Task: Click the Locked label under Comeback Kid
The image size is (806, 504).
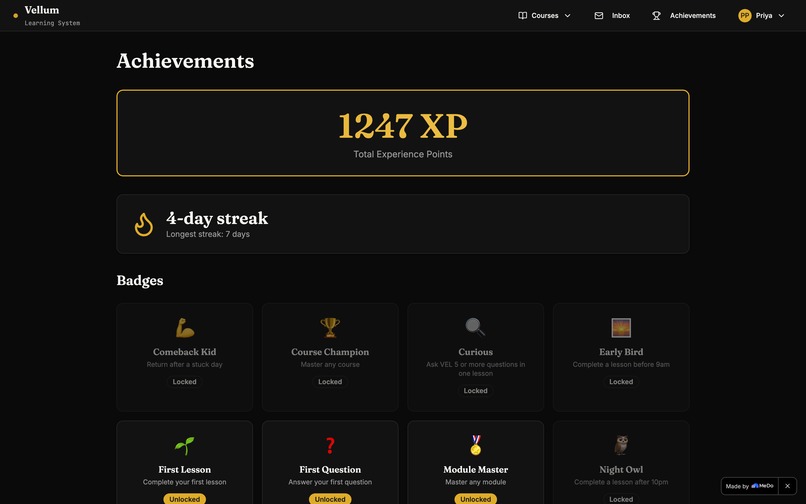Action: coord(185,382)
